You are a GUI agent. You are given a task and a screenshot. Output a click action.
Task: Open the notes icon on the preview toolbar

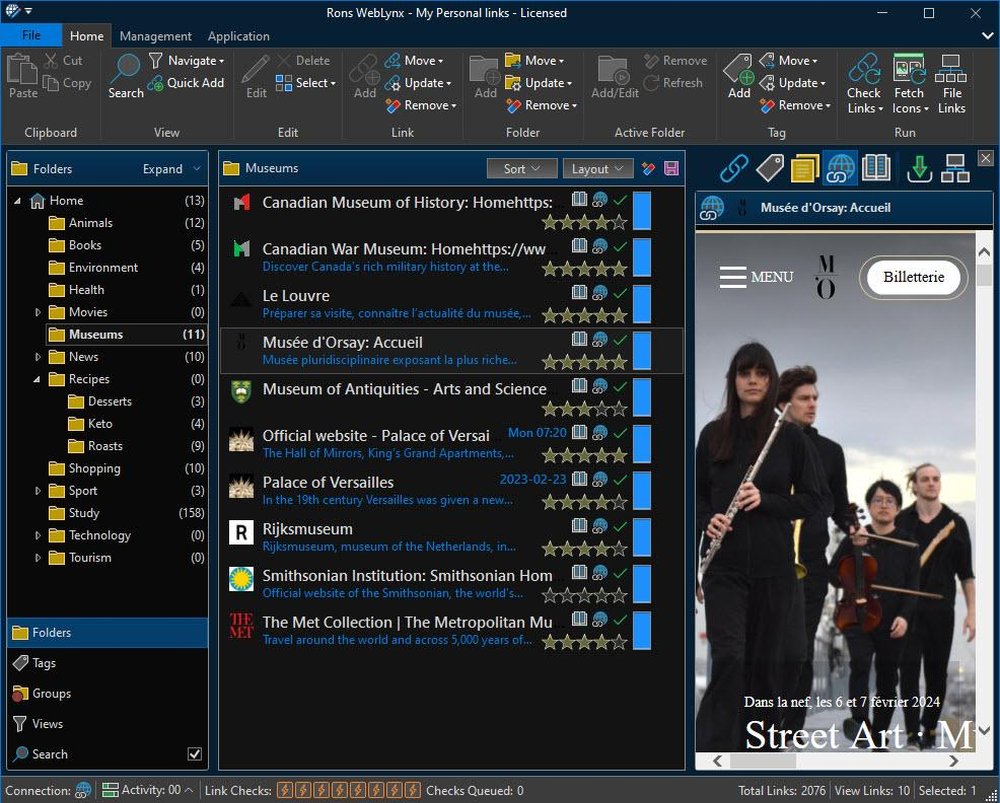[805, 168]
